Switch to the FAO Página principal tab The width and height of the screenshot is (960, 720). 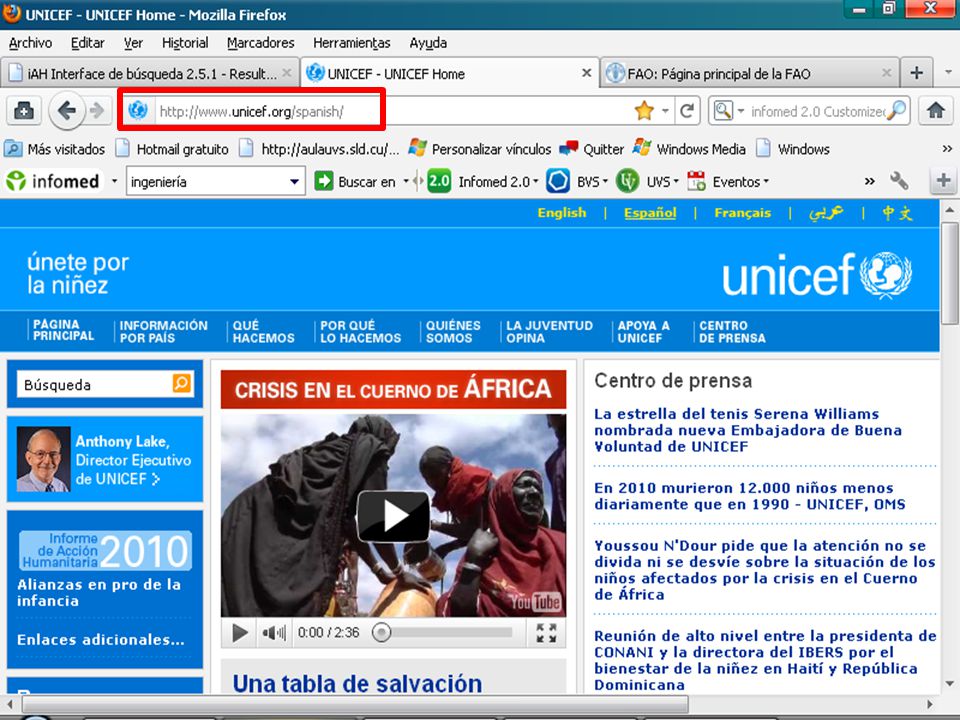[x=749, y=73]
